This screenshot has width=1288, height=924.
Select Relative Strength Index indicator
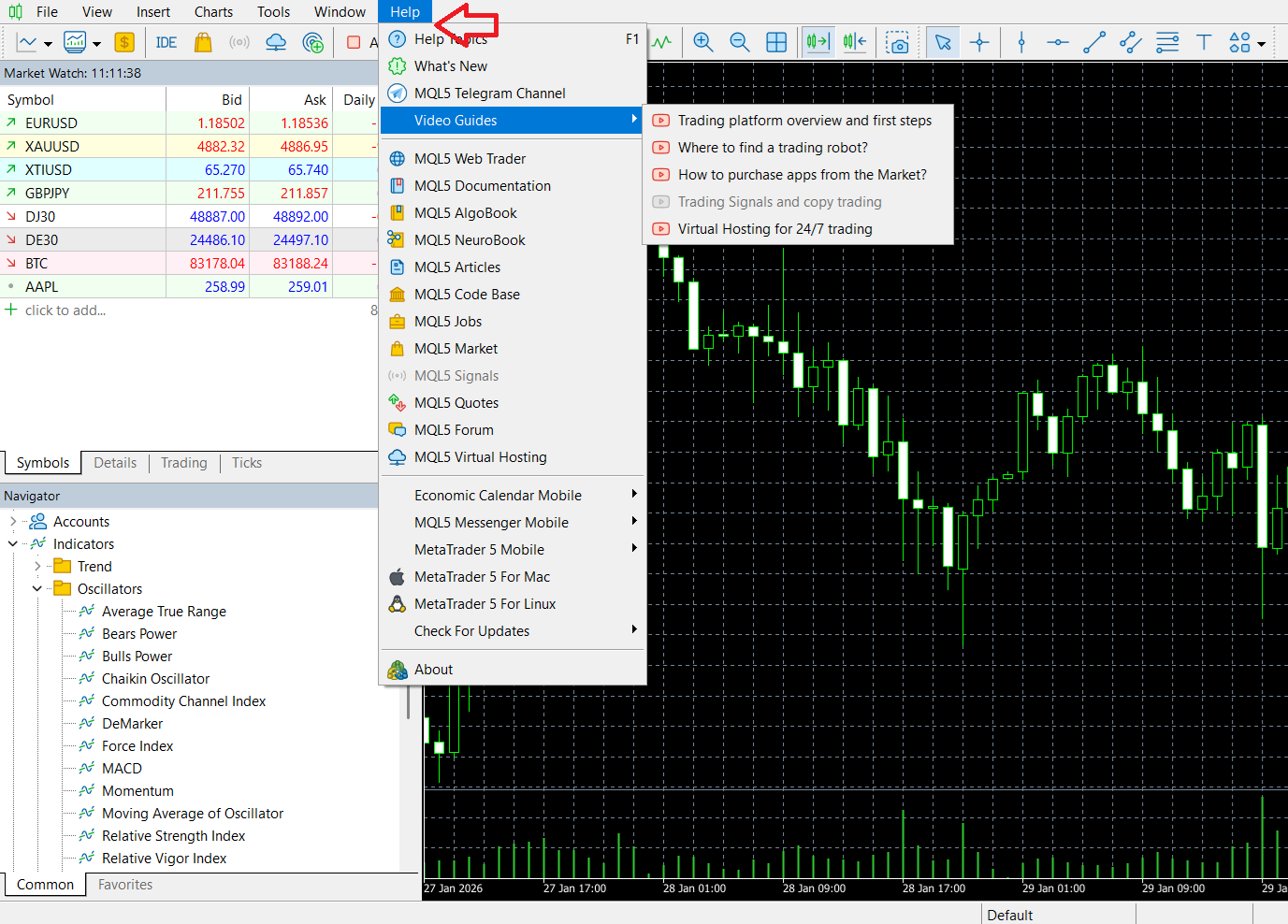coord(173,836)
